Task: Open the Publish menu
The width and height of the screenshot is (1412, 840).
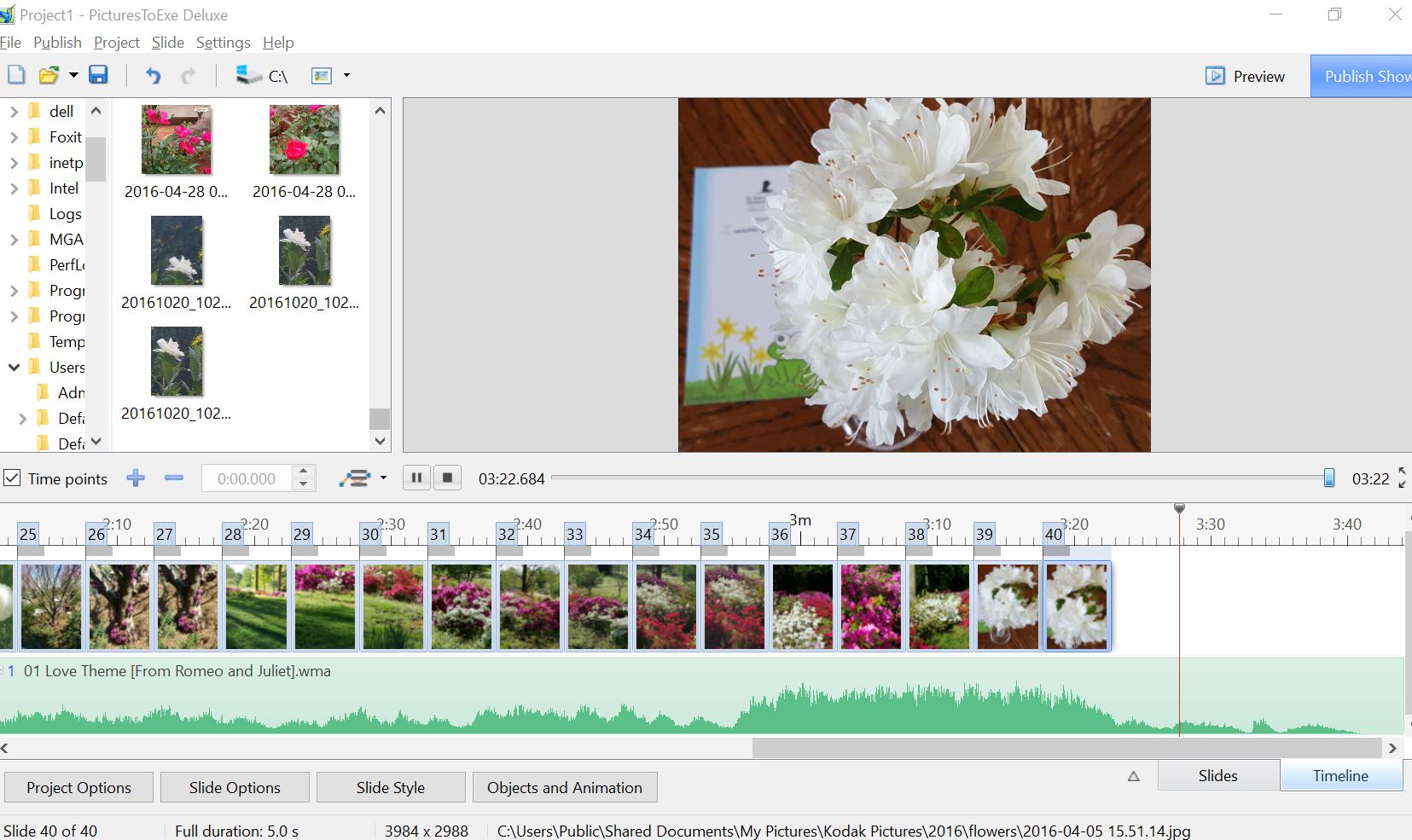Action: tap(57, 43)
